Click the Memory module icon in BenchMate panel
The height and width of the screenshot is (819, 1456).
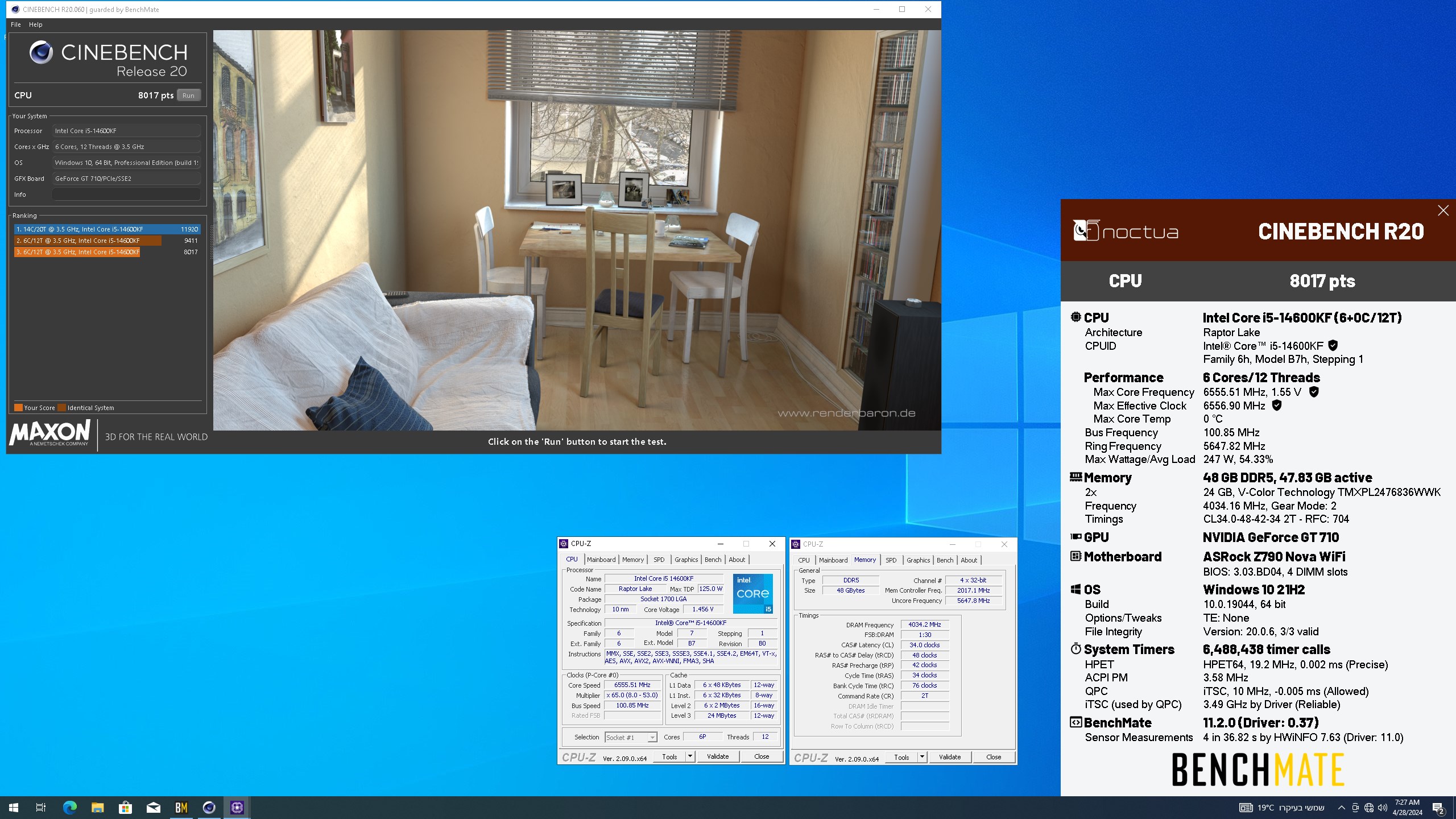1076,477
